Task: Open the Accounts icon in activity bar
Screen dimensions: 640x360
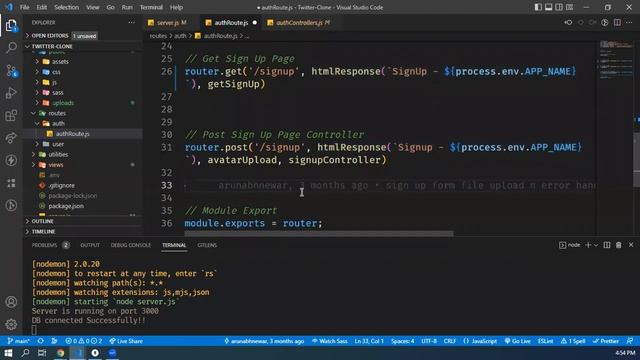Action: (x=11, y=302)
